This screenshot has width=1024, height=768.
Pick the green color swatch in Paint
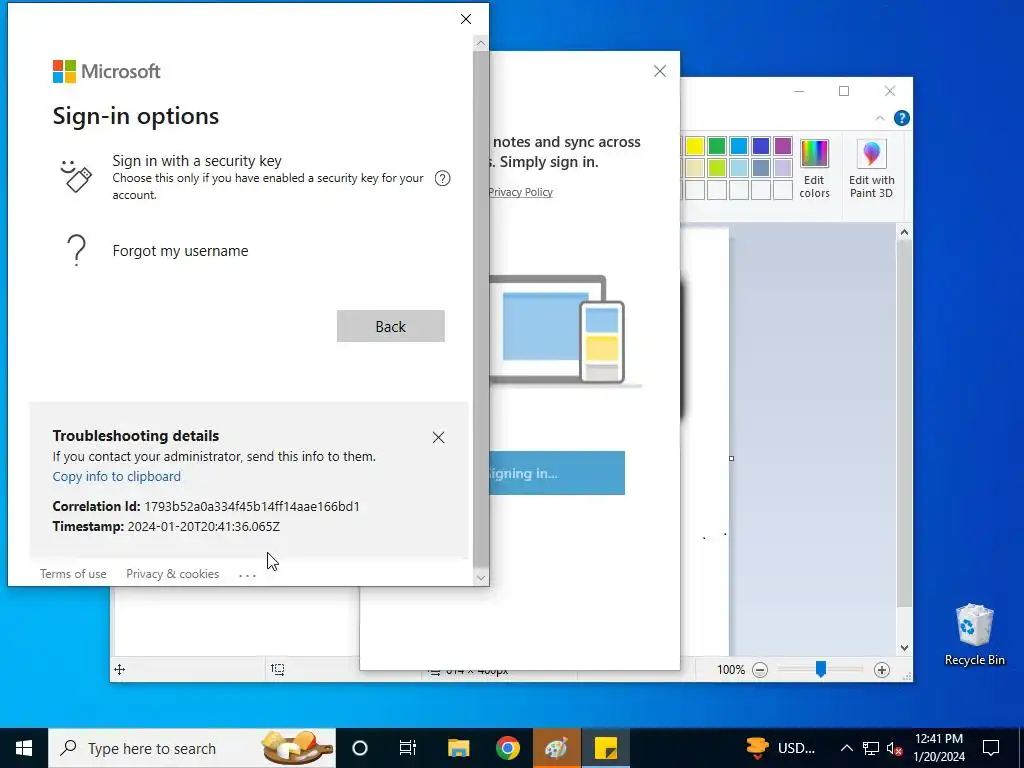717,146
